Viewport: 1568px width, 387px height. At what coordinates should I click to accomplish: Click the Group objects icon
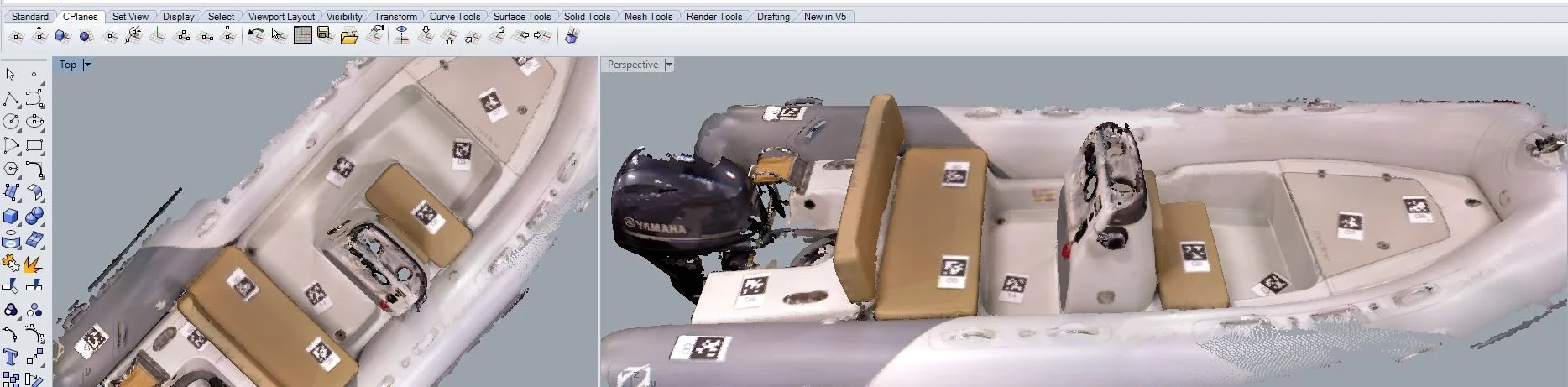click(11, 311)
